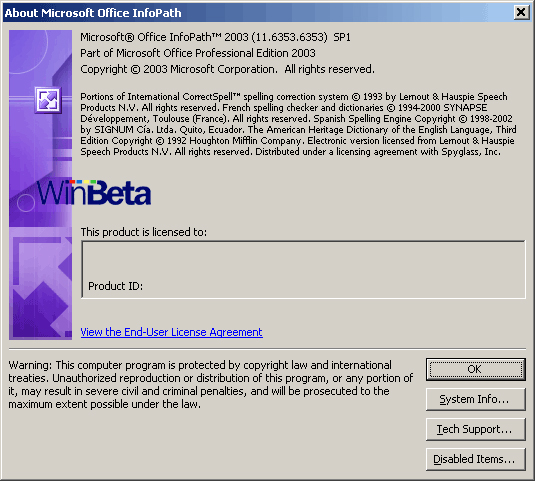The height and width of the screenshot is (481, 535).
Task: Click the OK button
Action: click(476, 369)
